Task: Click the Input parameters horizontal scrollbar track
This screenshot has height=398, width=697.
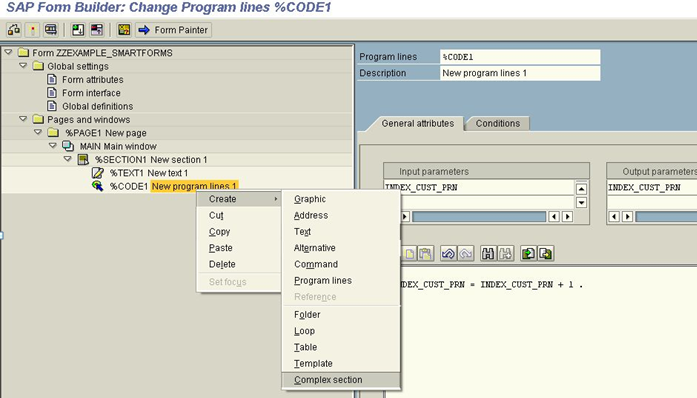Action: point(479,217)
